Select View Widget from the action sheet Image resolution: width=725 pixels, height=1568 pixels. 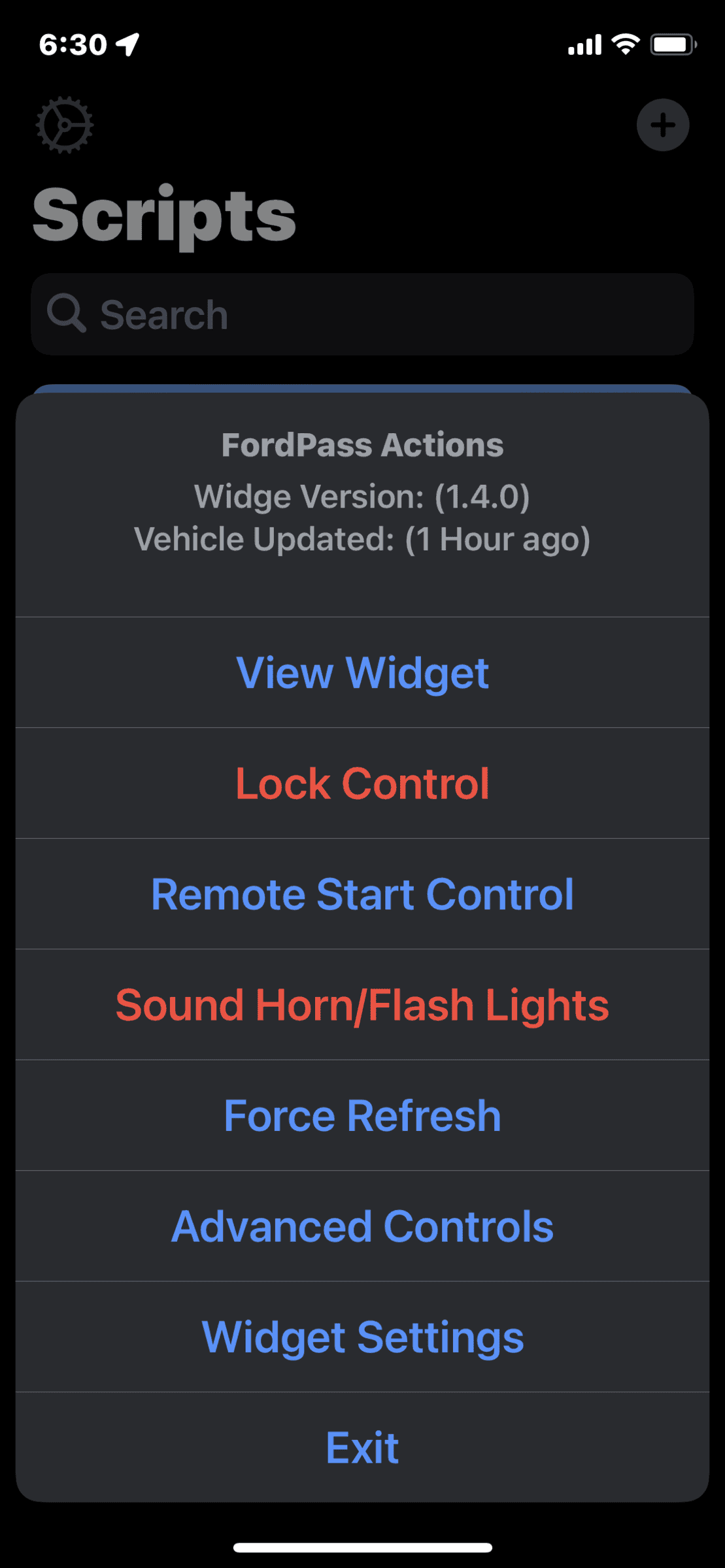click(362, 672)
